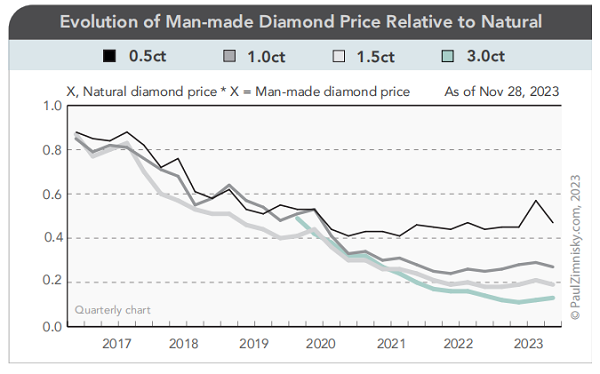Click the gray 1.0ct legend swatch
The width and height of the screenshot is (600, 374).
[x=229, y=56]
